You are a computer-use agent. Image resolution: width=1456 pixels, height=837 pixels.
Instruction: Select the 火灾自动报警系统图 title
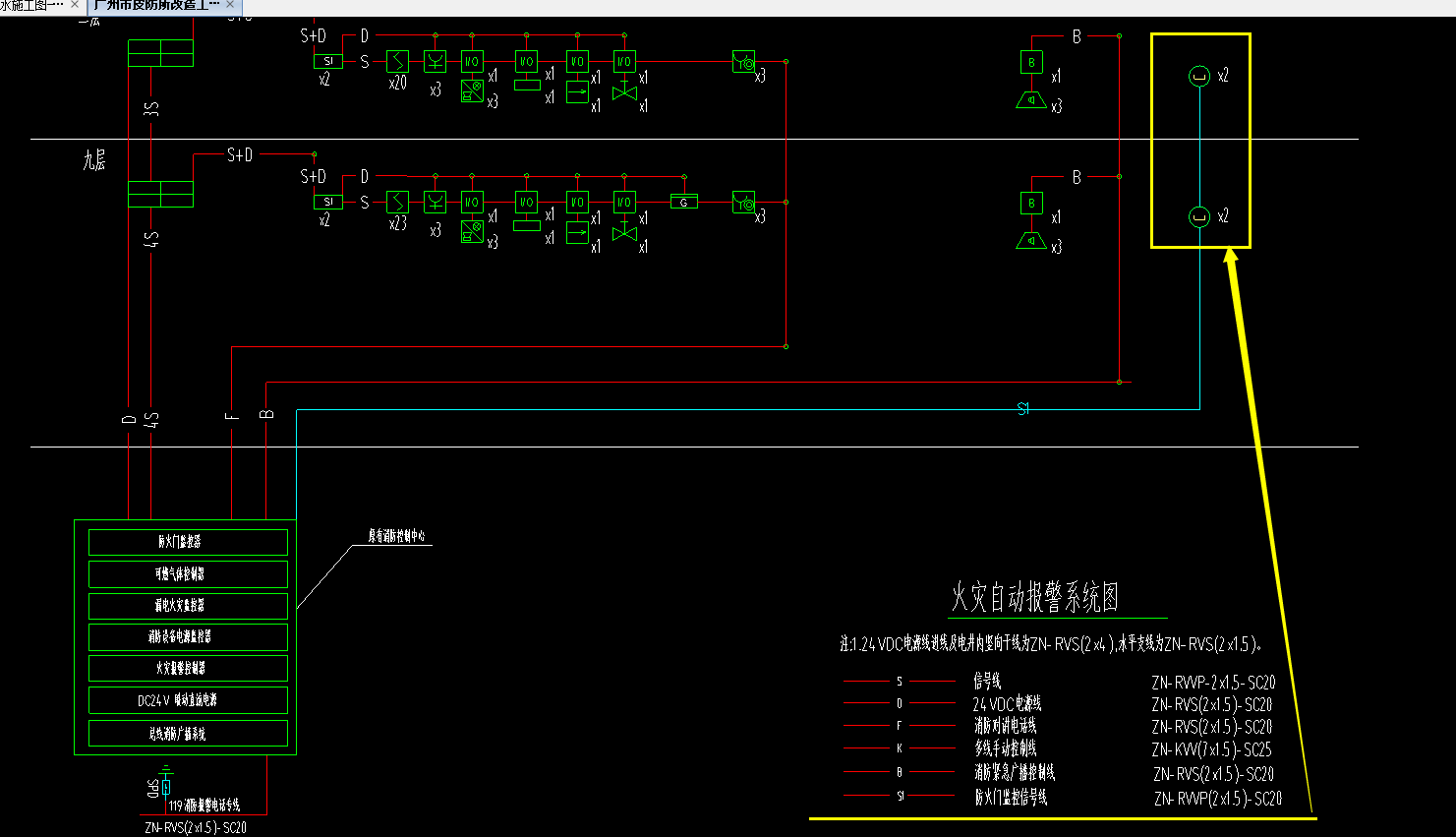tap(1035, 596)
